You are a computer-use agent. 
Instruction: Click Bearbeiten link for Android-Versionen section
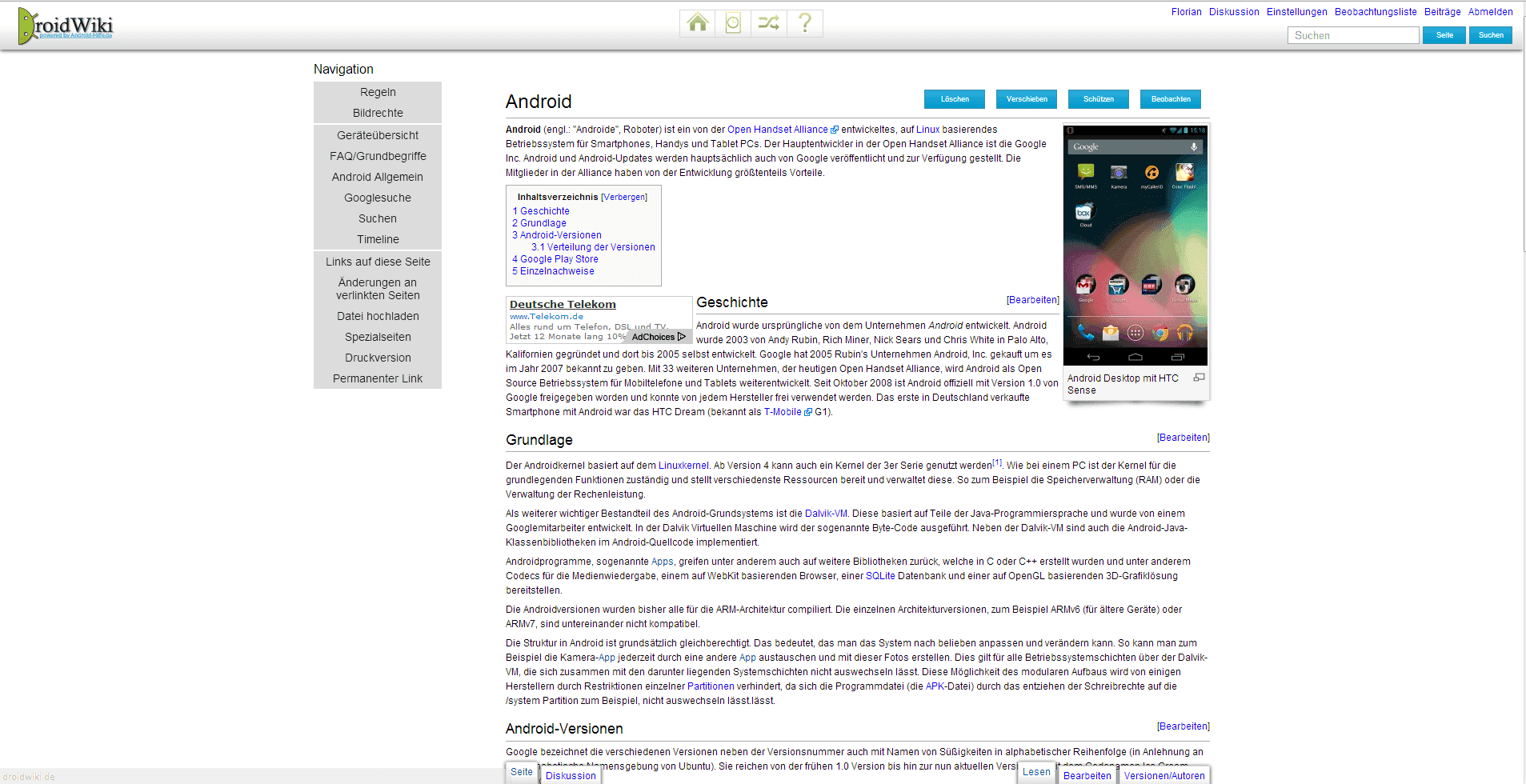click(1183, 726)
